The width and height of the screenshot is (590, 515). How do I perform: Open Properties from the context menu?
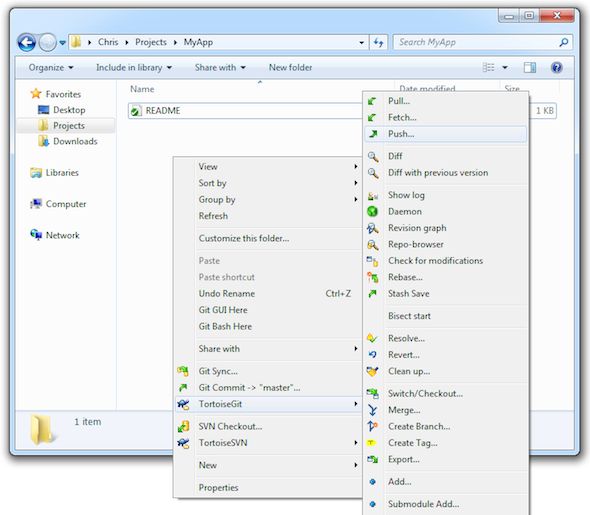(x=218, y=488)
